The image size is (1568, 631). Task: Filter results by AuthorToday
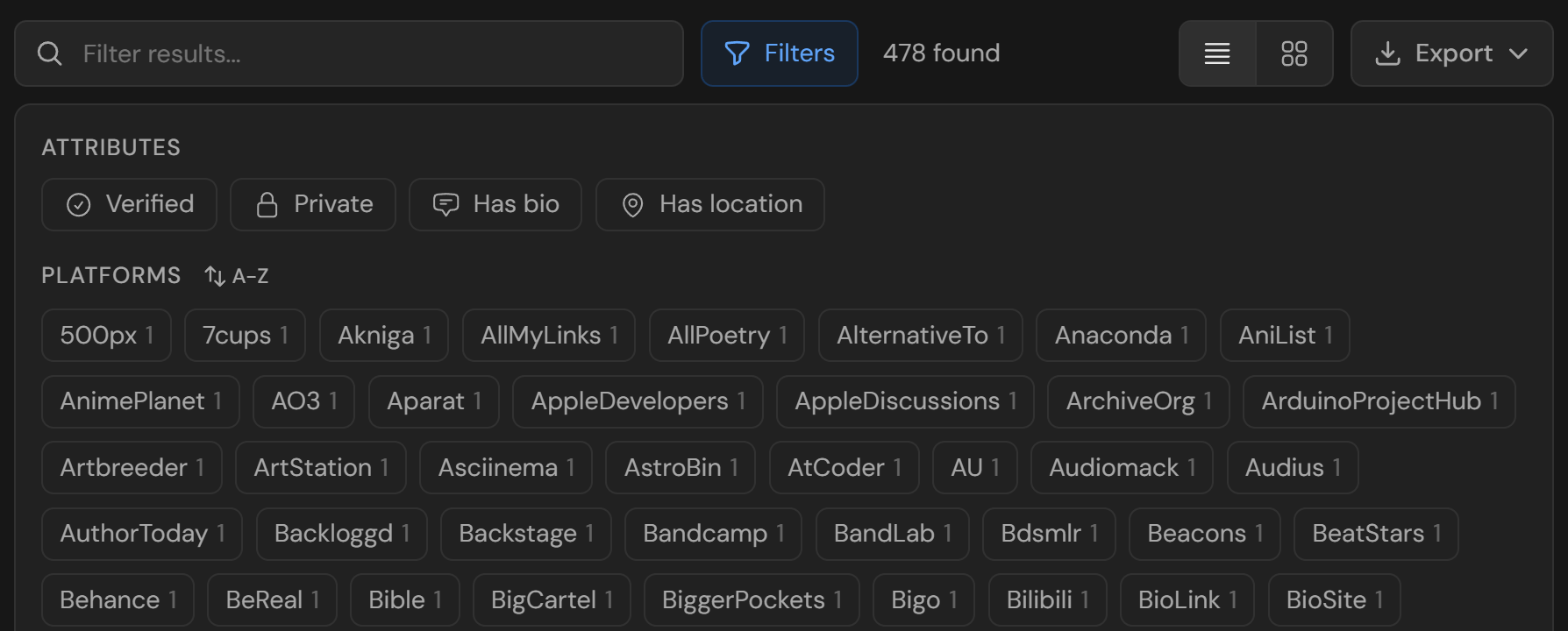coord(142,534)
